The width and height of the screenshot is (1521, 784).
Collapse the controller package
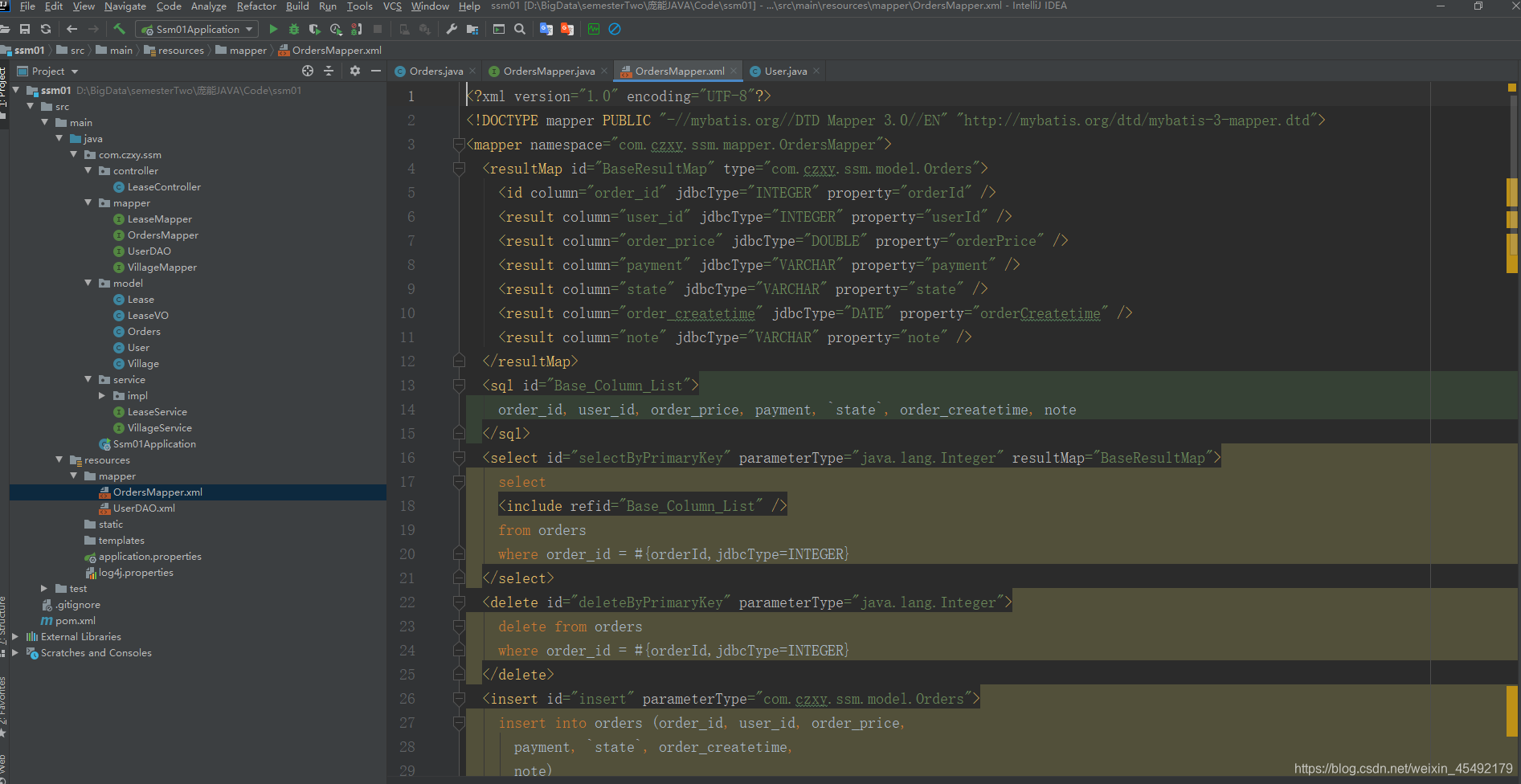click(x=88, y=170)
